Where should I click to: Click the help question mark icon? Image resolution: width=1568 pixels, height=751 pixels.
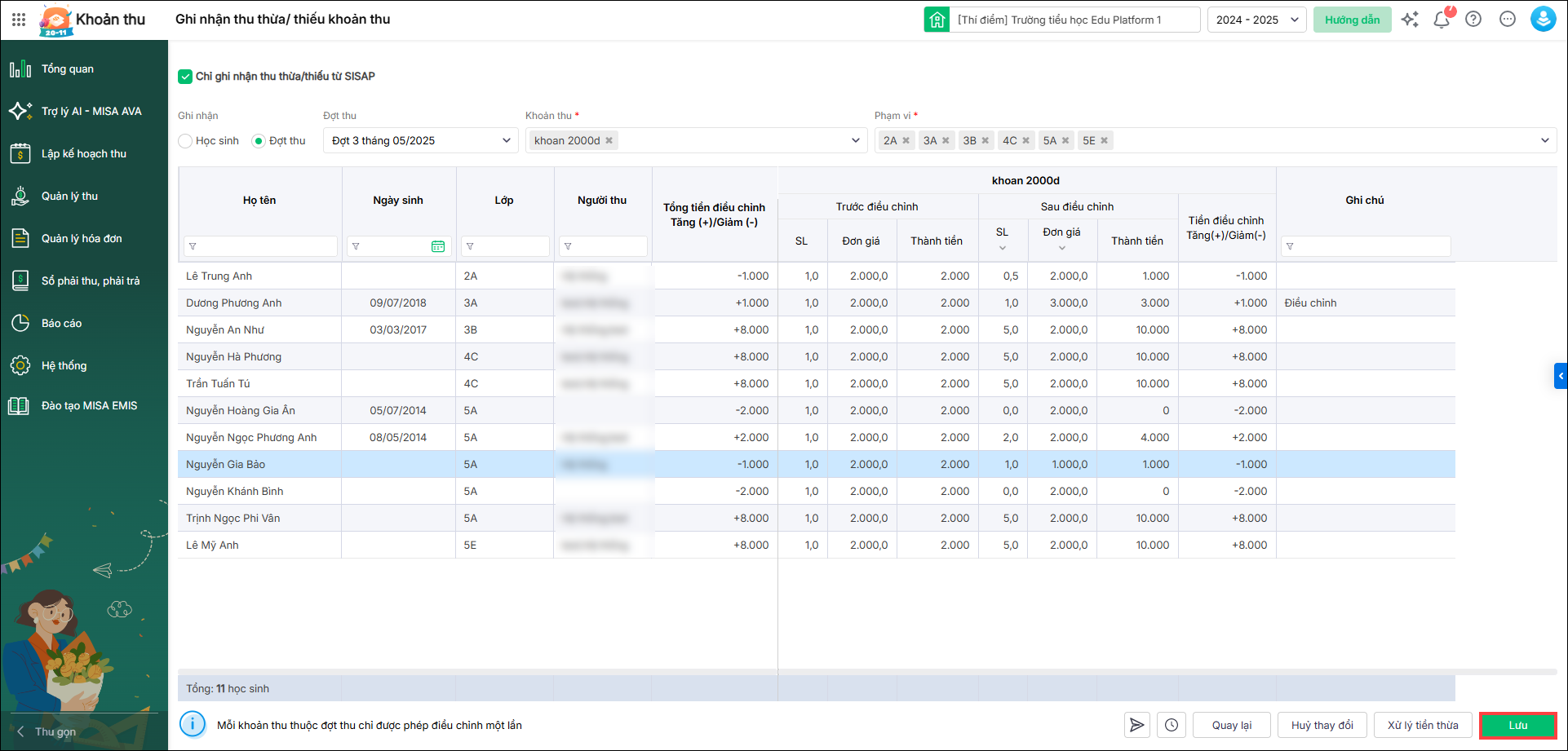1473,20
